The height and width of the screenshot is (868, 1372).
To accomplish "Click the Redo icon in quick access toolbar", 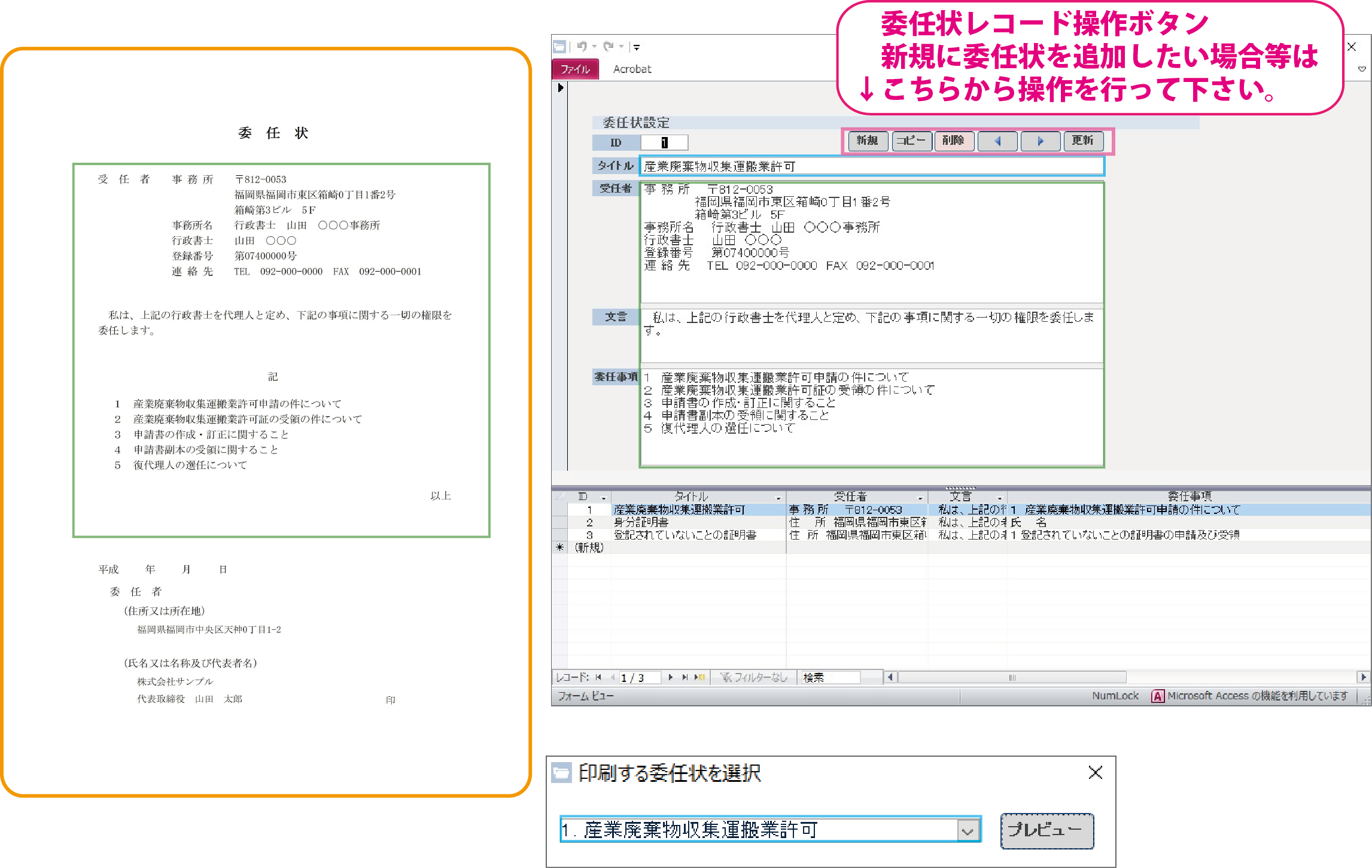I will click(x=609, y=47).
